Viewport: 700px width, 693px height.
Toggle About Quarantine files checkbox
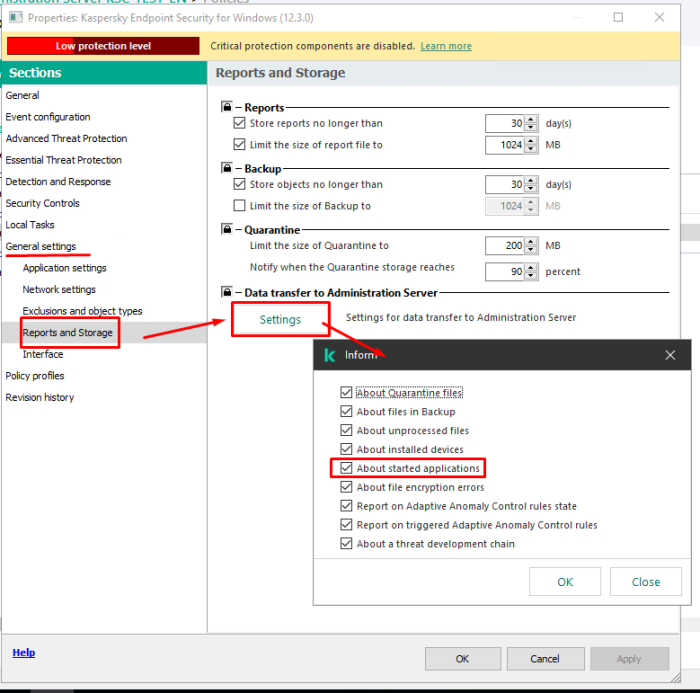[x=346, y=392]
